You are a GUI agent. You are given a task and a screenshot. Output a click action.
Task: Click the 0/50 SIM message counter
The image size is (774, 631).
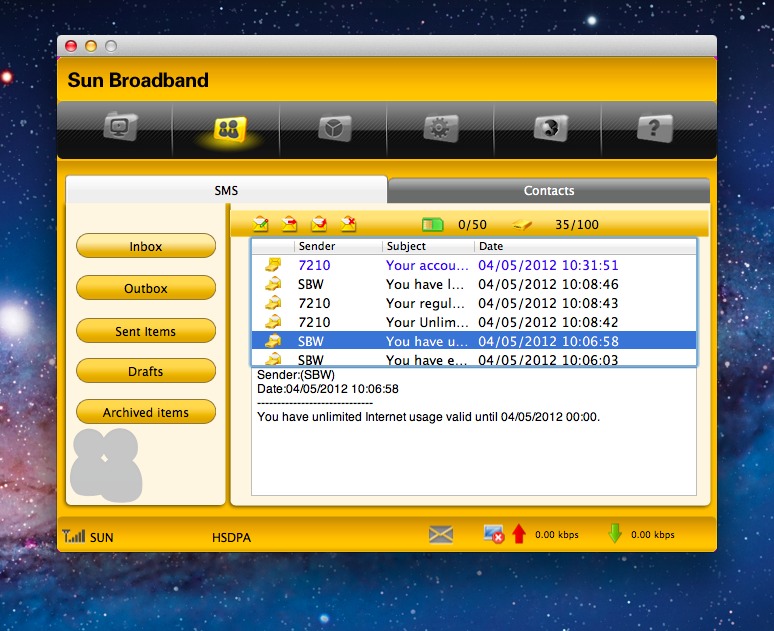tap(472, 225)
